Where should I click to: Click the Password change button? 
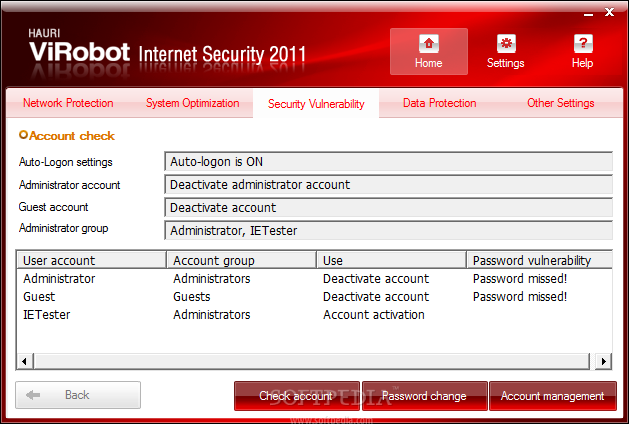click(424, 396)
